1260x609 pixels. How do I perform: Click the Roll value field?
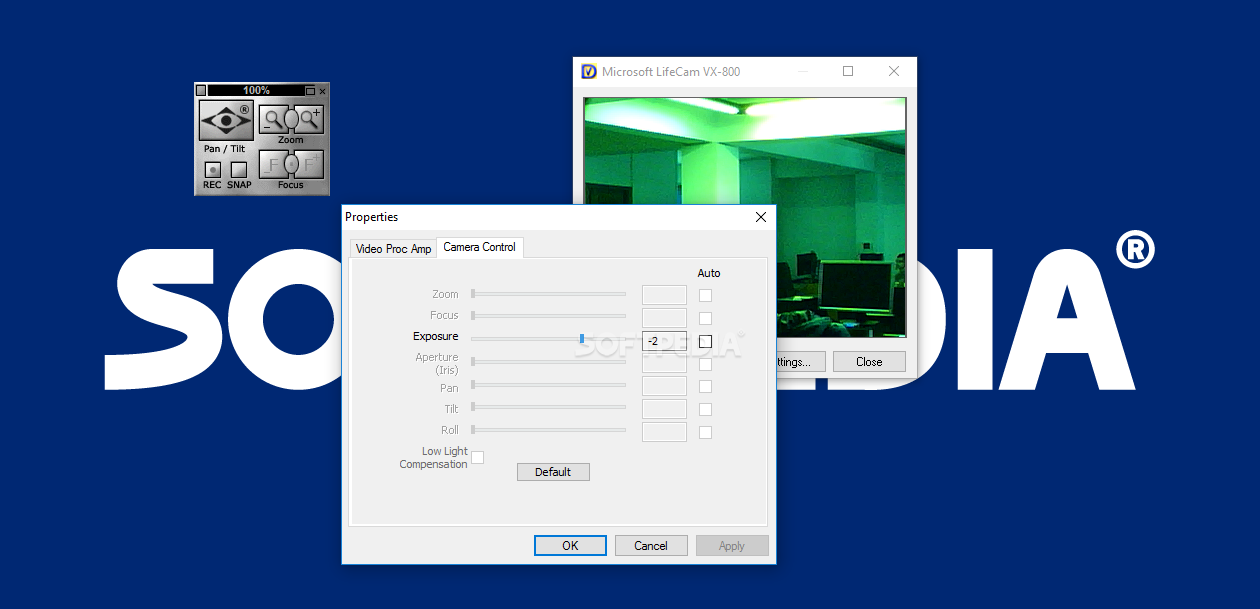664,432
